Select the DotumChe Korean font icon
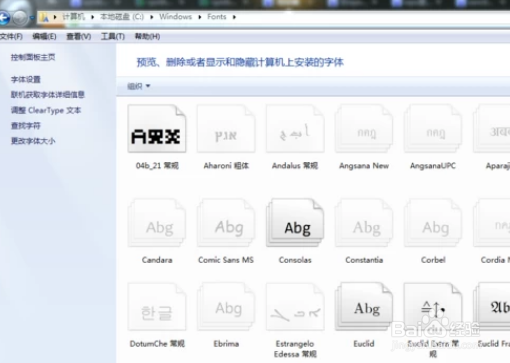 (x=157, y=307)
